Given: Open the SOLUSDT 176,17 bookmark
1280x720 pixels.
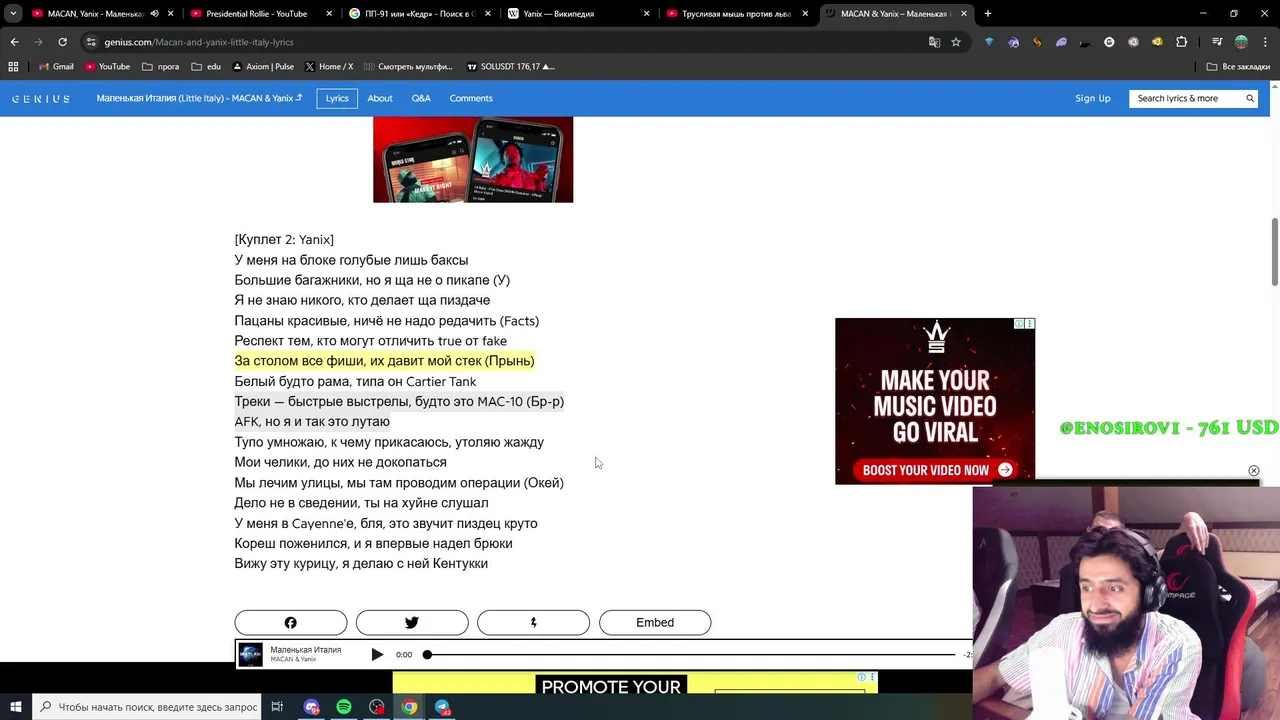Looking at the screenshot, I should click(511, 66).
